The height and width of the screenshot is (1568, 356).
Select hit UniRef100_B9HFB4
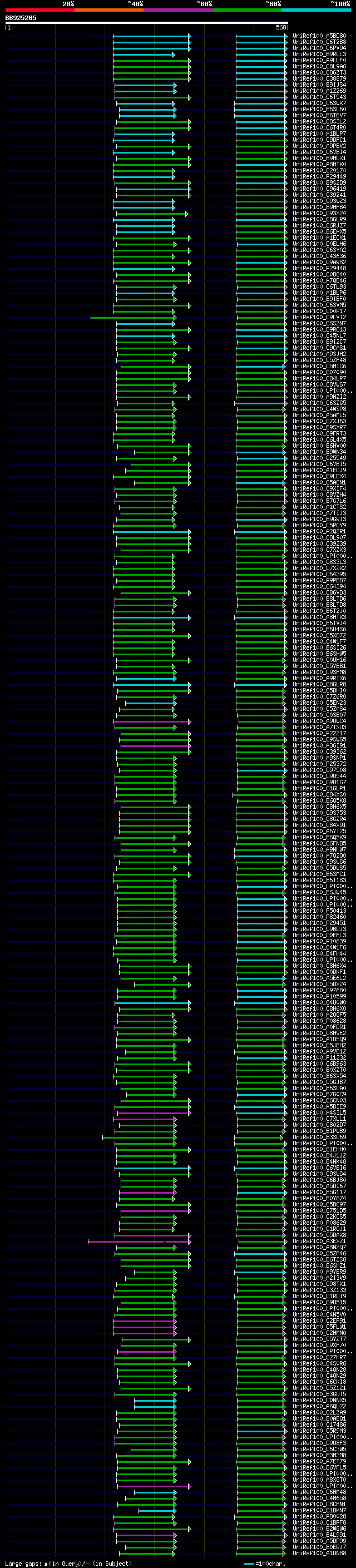[x=319, y=207]
